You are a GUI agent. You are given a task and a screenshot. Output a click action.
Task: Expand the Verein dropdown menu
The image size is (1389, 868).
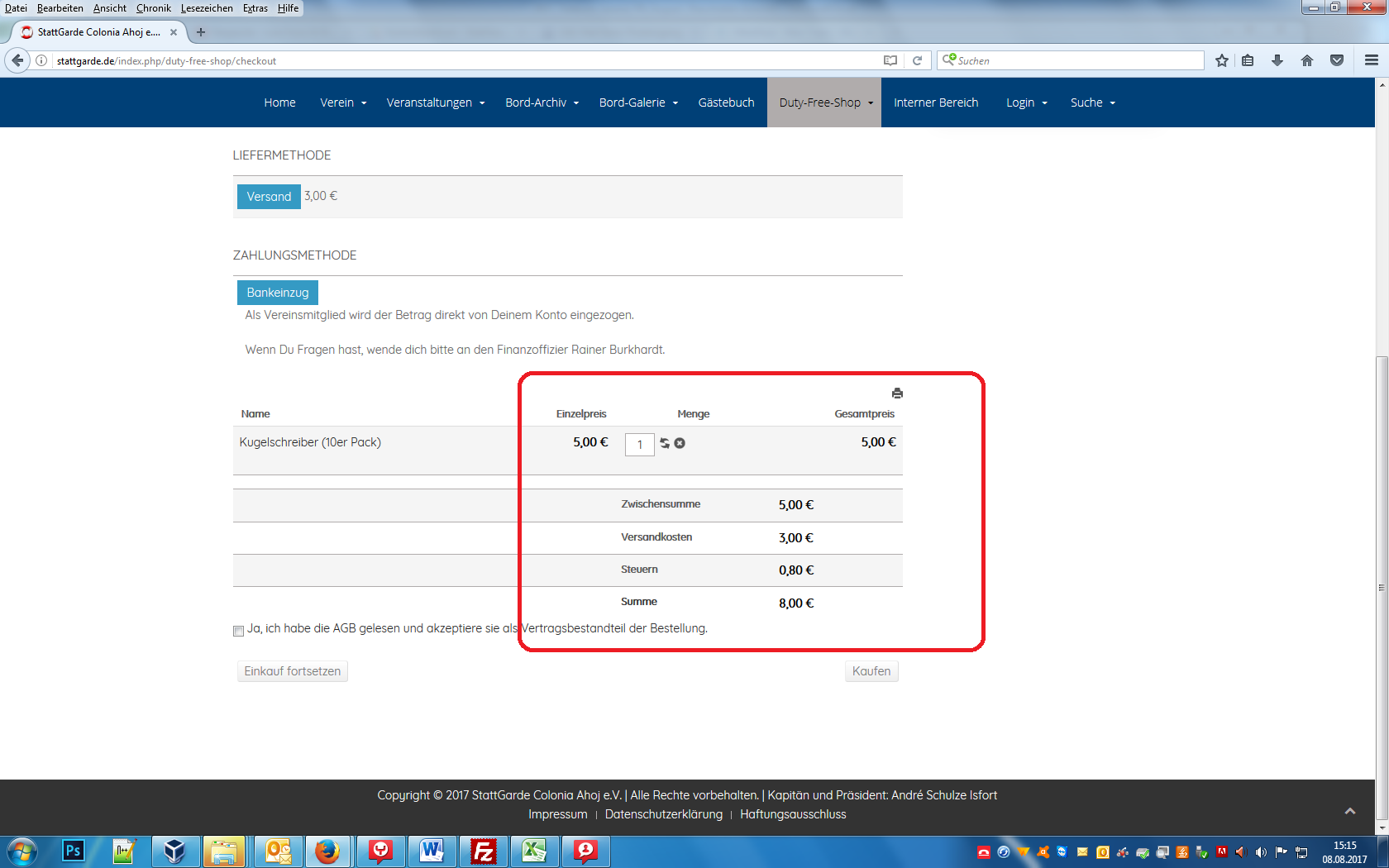pyautogui.click(x=343, y=103)
